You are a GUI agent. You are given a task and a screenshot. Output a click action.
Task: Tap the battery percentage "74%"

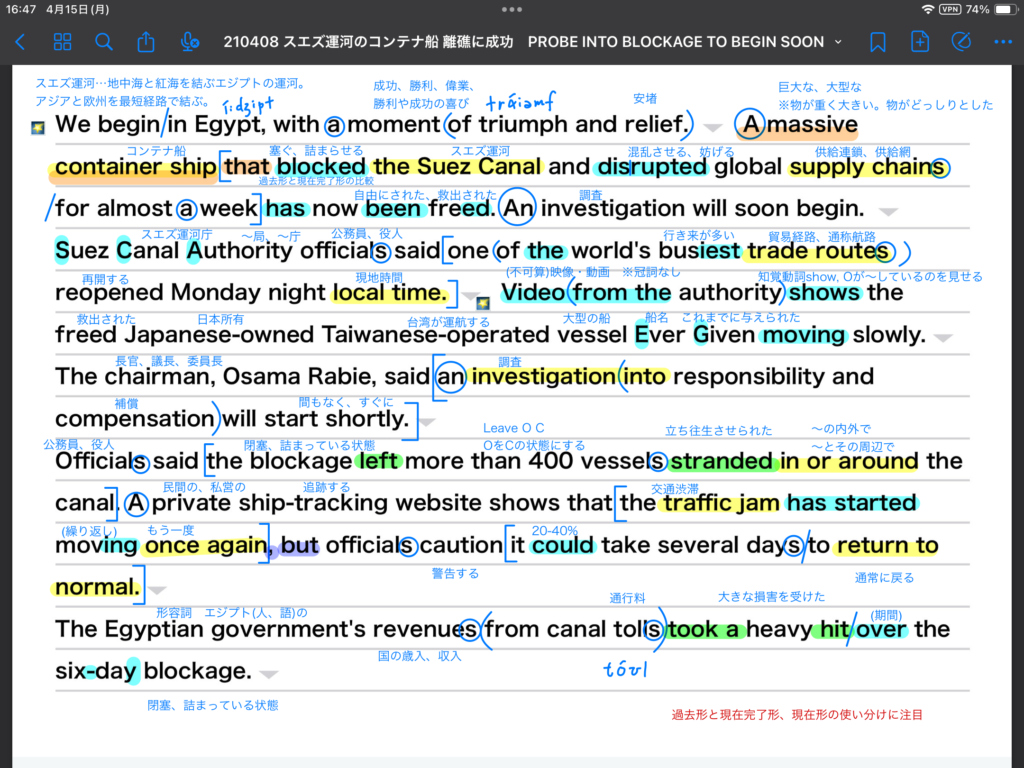click(x=977, y=9)
